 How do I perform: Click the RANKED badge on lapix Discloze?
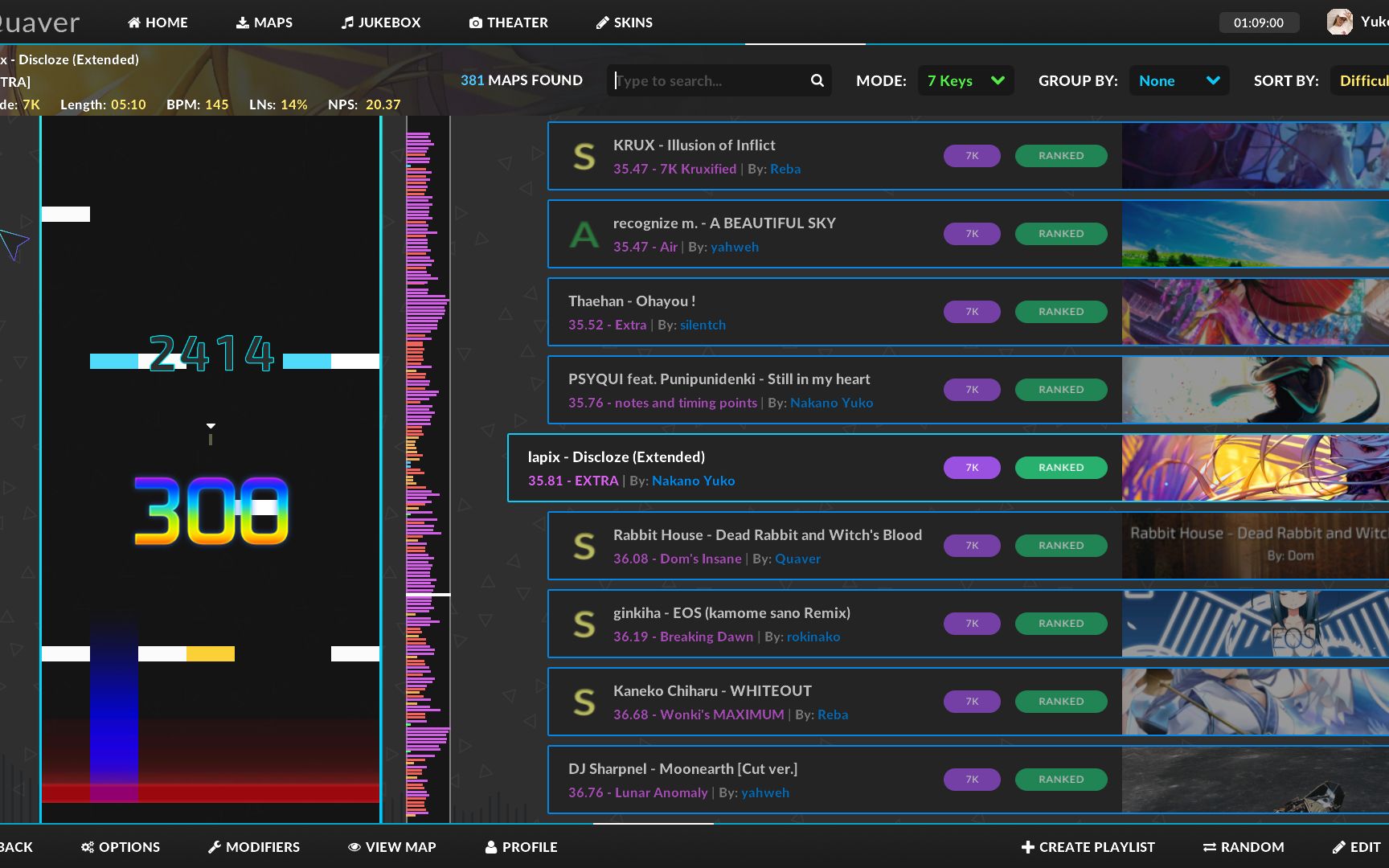pyautogui.click(x=1061, y=468)
